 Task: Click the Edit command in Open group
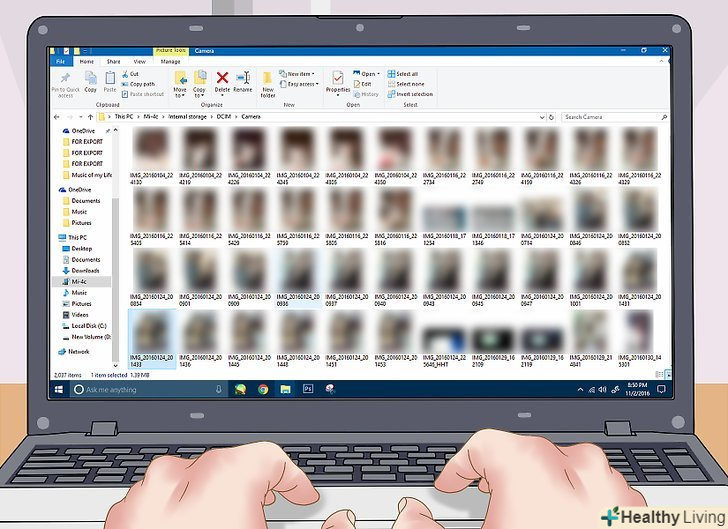(x=363, y=84)
